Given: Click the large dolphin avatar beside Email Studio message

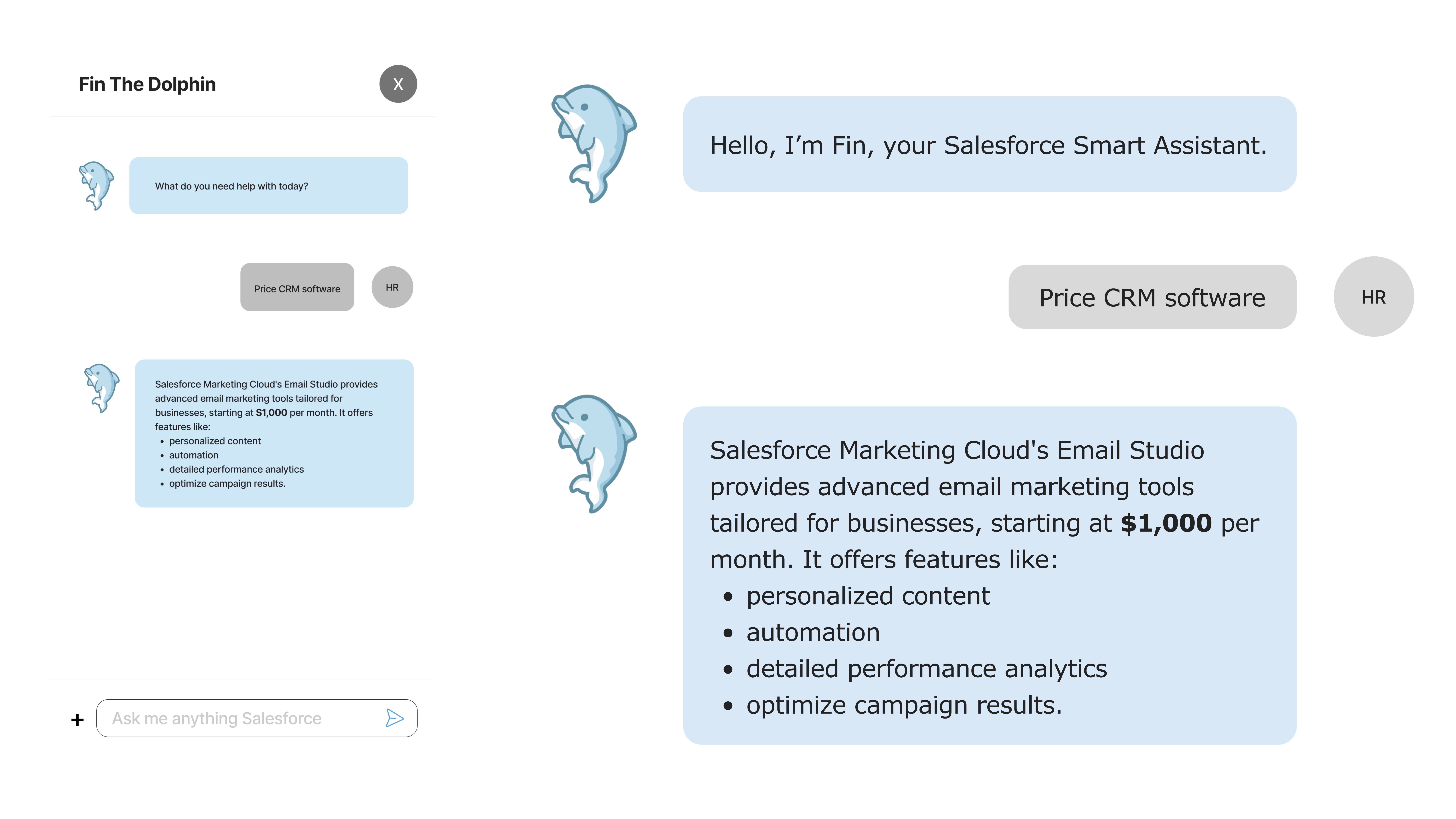Looking at the screenshot, I should coord(594,454).
